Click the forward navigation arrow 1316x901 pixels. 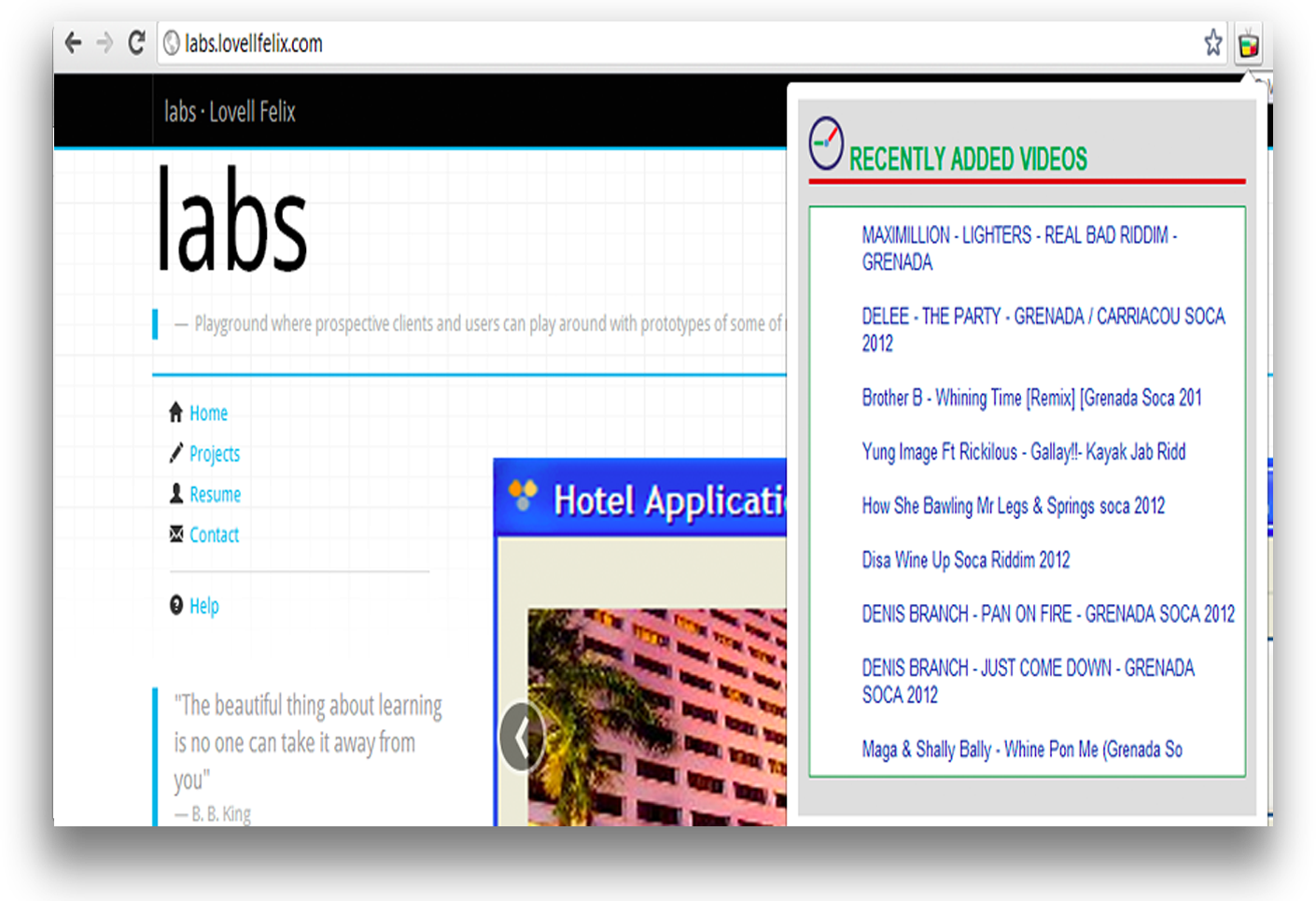click(105, 42)
